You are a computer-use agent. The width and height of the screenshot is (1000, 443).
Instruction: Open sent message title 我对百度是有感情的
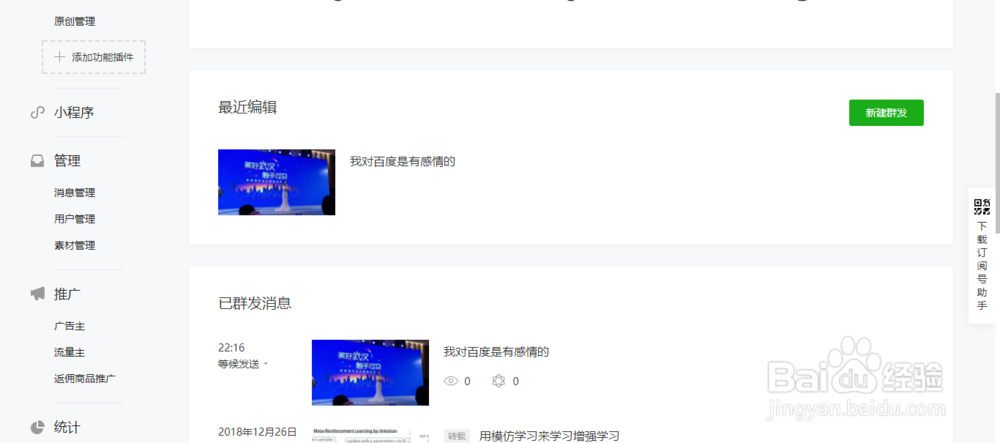click(x=496, y=352)
